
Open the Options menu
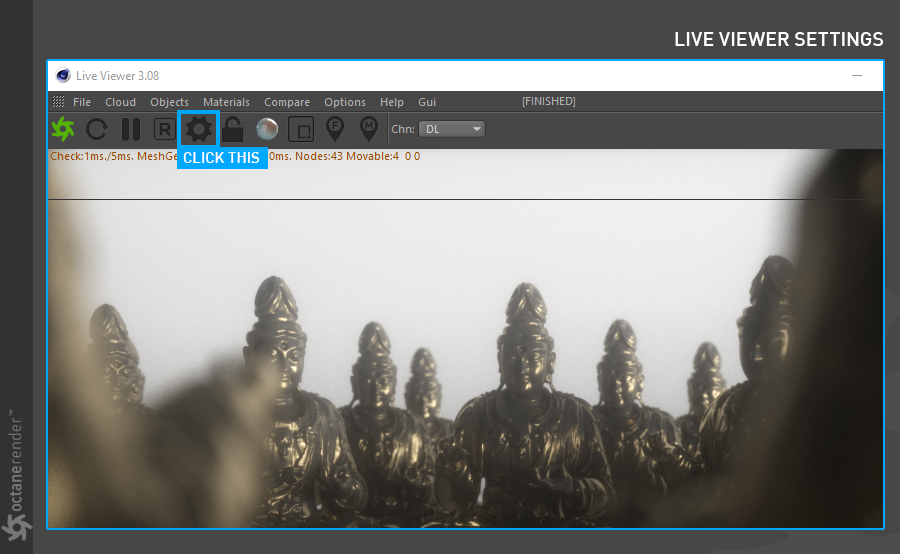tap(345, 102)
